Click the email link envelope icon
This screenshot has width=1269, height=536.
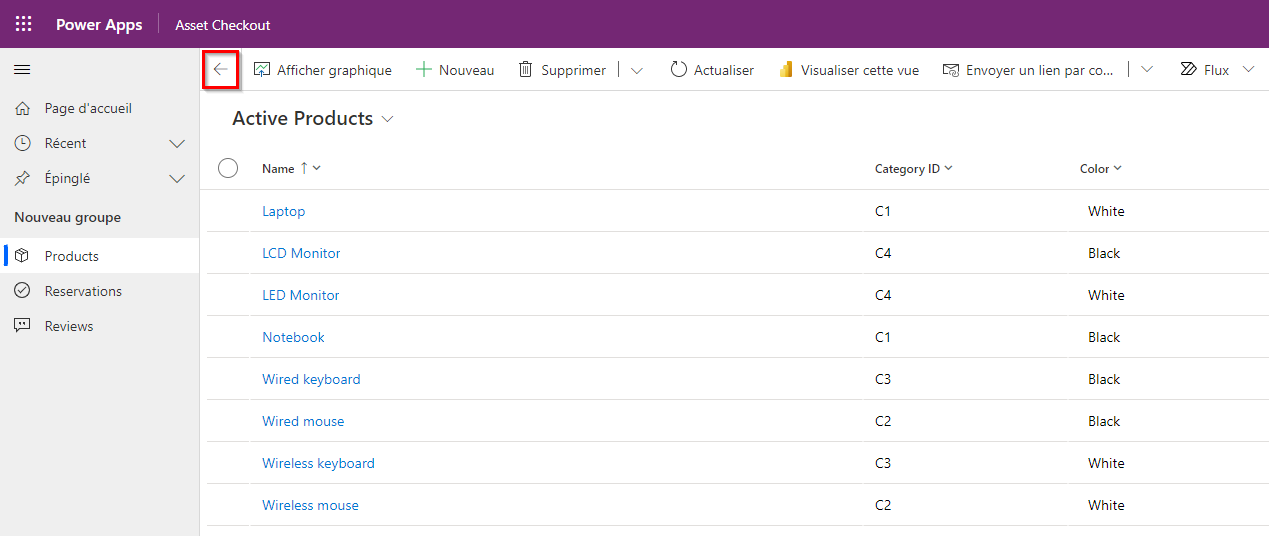pyautogui.click(x=951, y=70)
